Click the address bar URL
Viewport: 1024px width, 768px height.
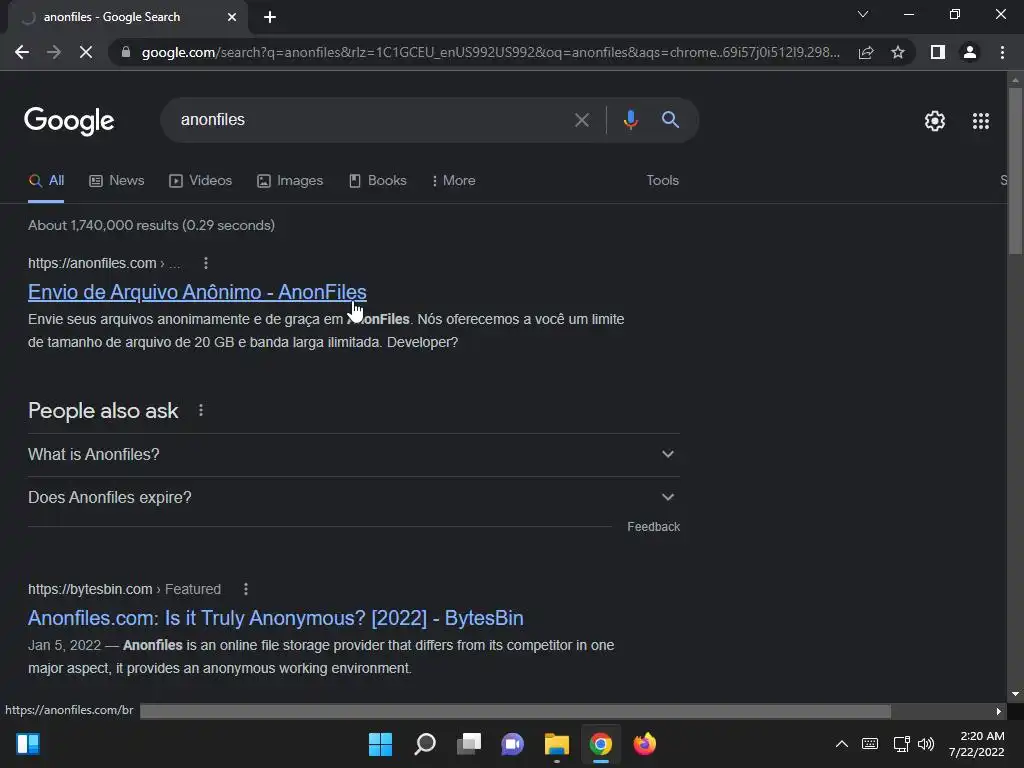pyautogui.click(x=490, y=52)
